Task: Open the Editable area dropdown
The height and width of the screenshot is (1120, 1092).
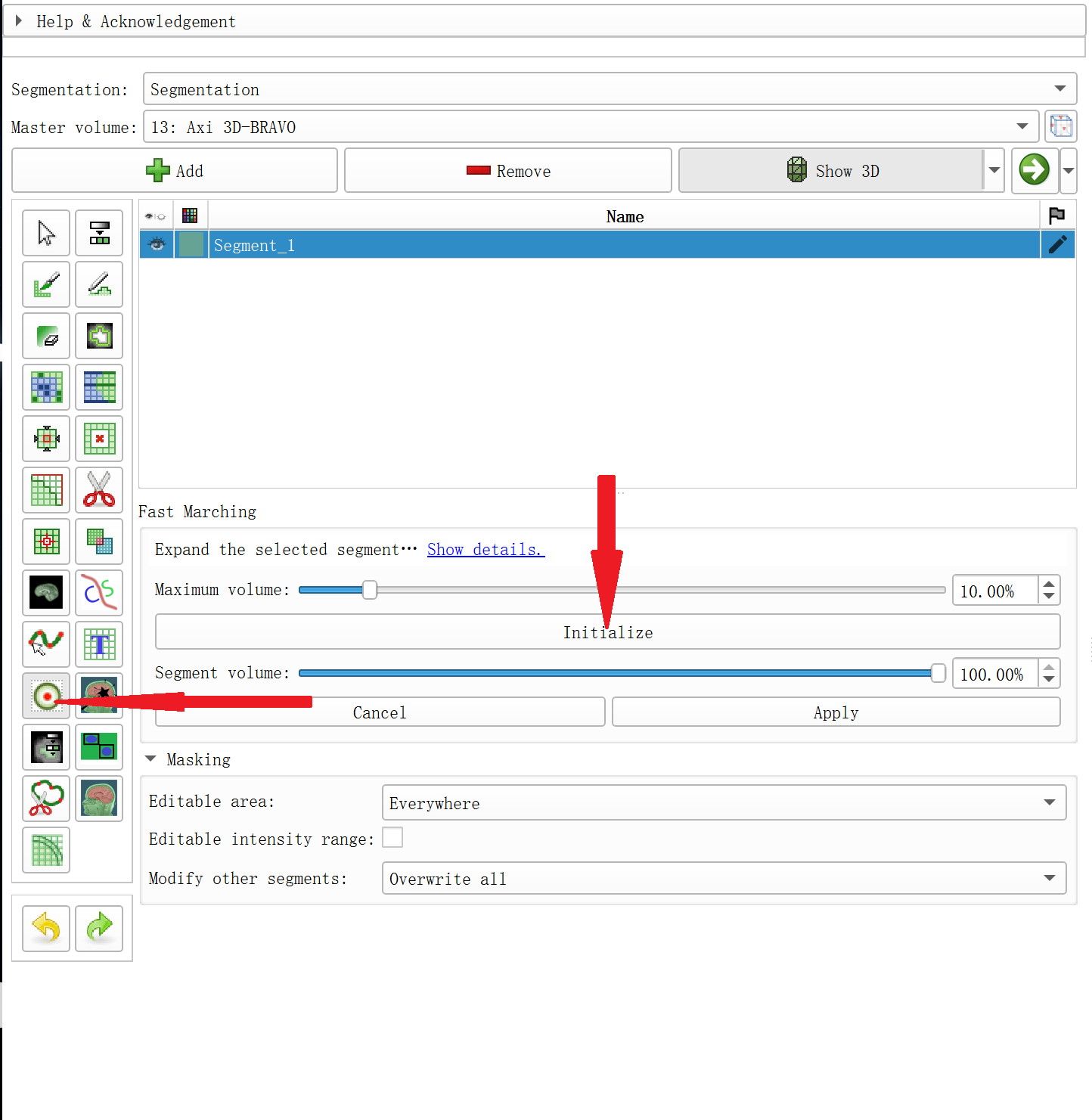Action: coord(724,803)
